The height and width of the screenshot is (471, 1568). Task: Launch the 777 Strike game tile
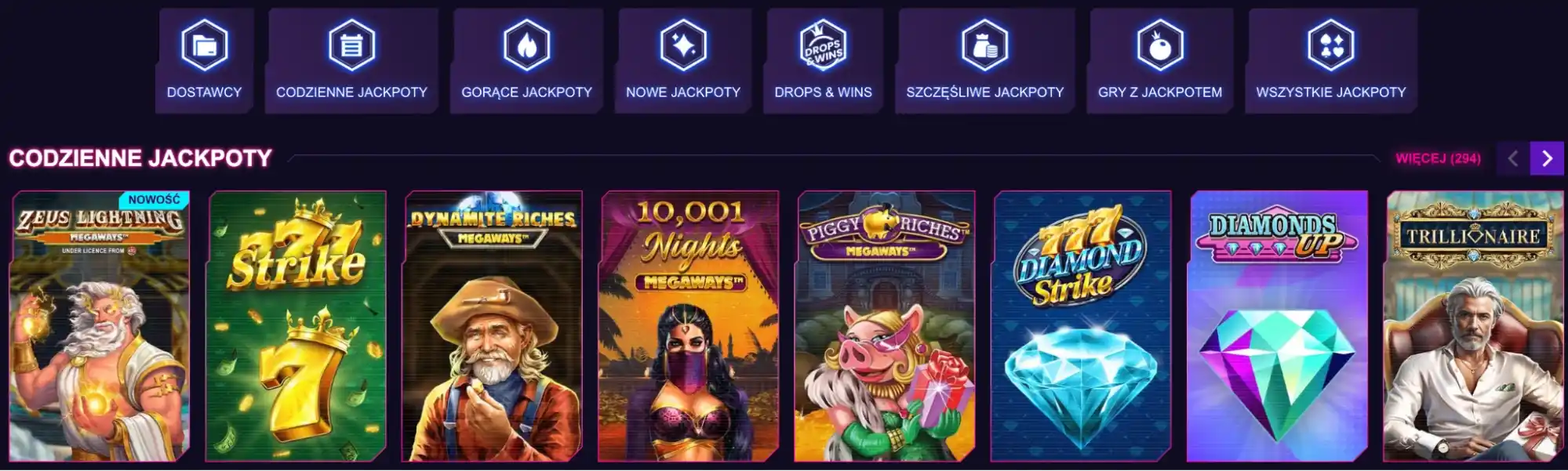pyautogui.click(x=296, y=326)
